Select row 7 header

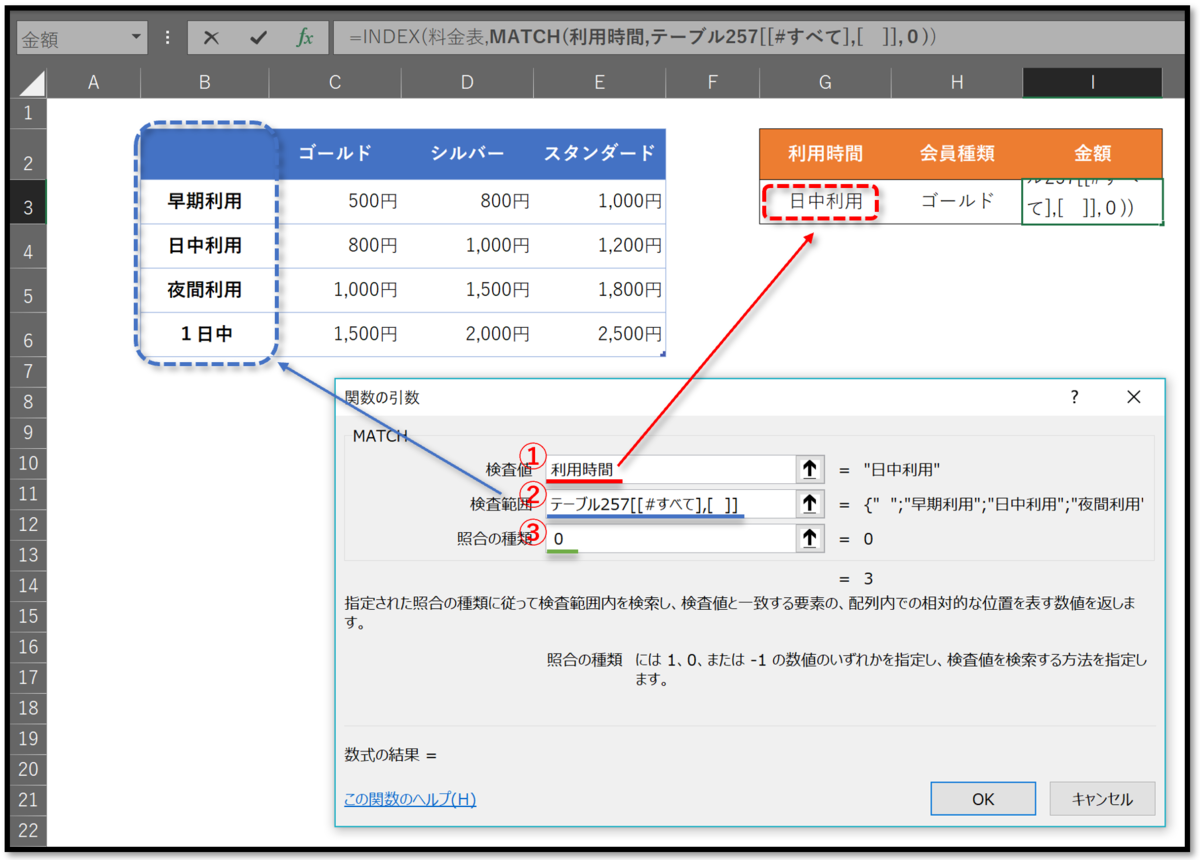tap(28, 372)
